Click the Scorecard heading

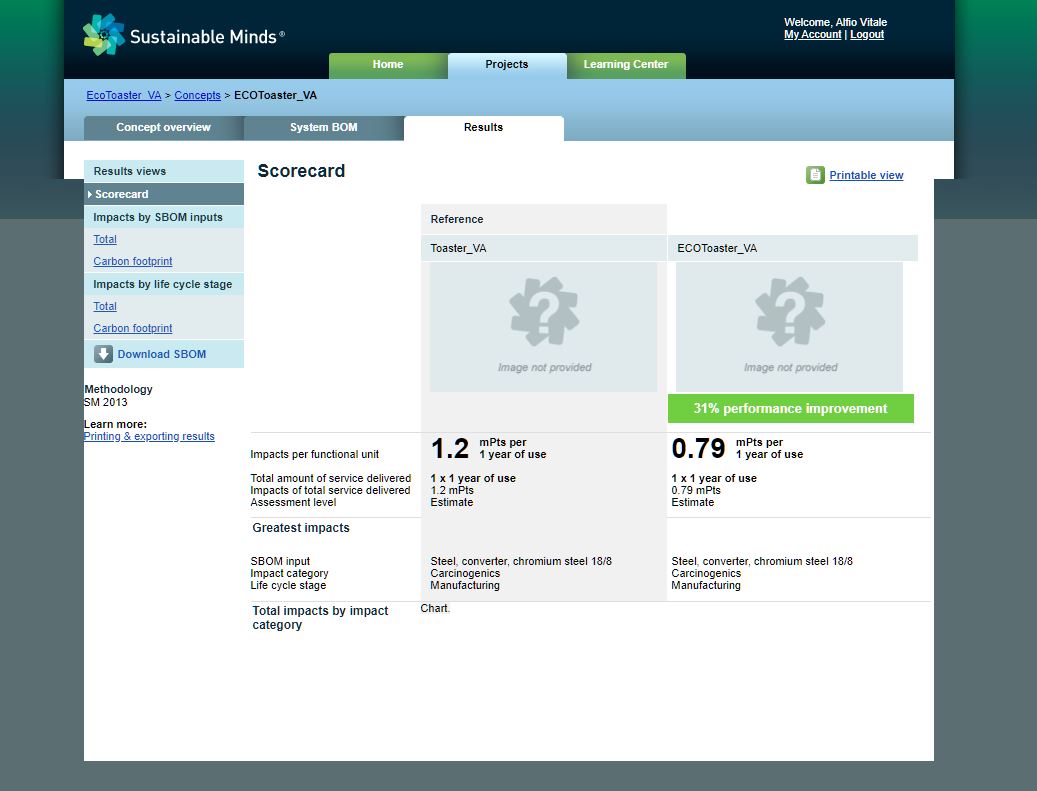coord(301,171)
